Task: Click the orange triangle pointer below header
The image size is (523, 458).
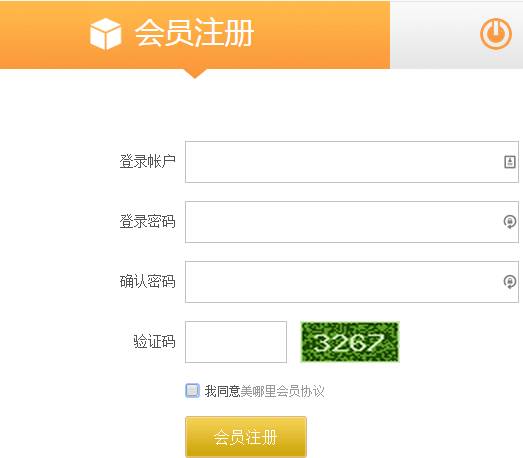Action: (195, 73)
